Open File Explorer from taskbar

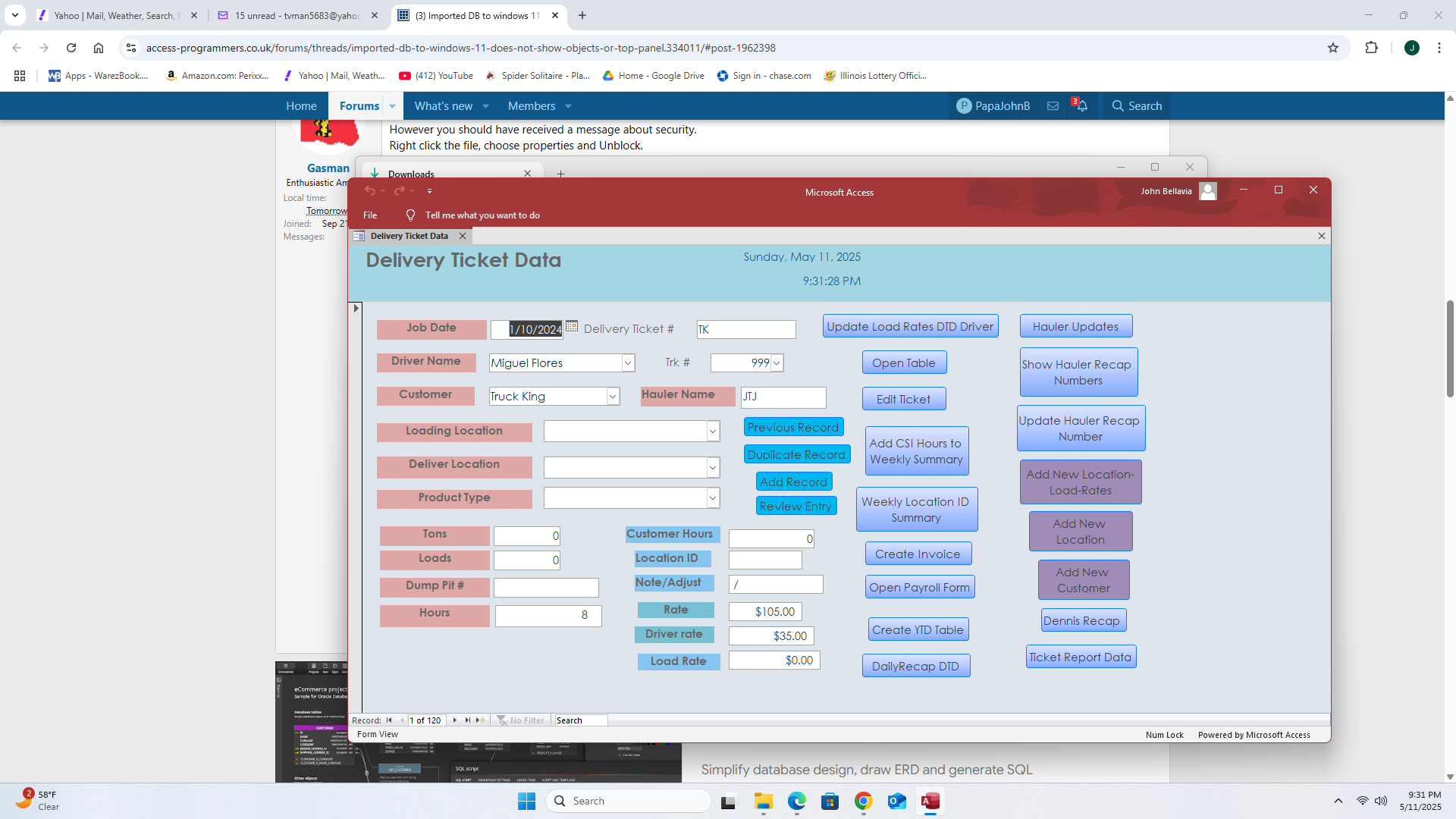[763, 801]
